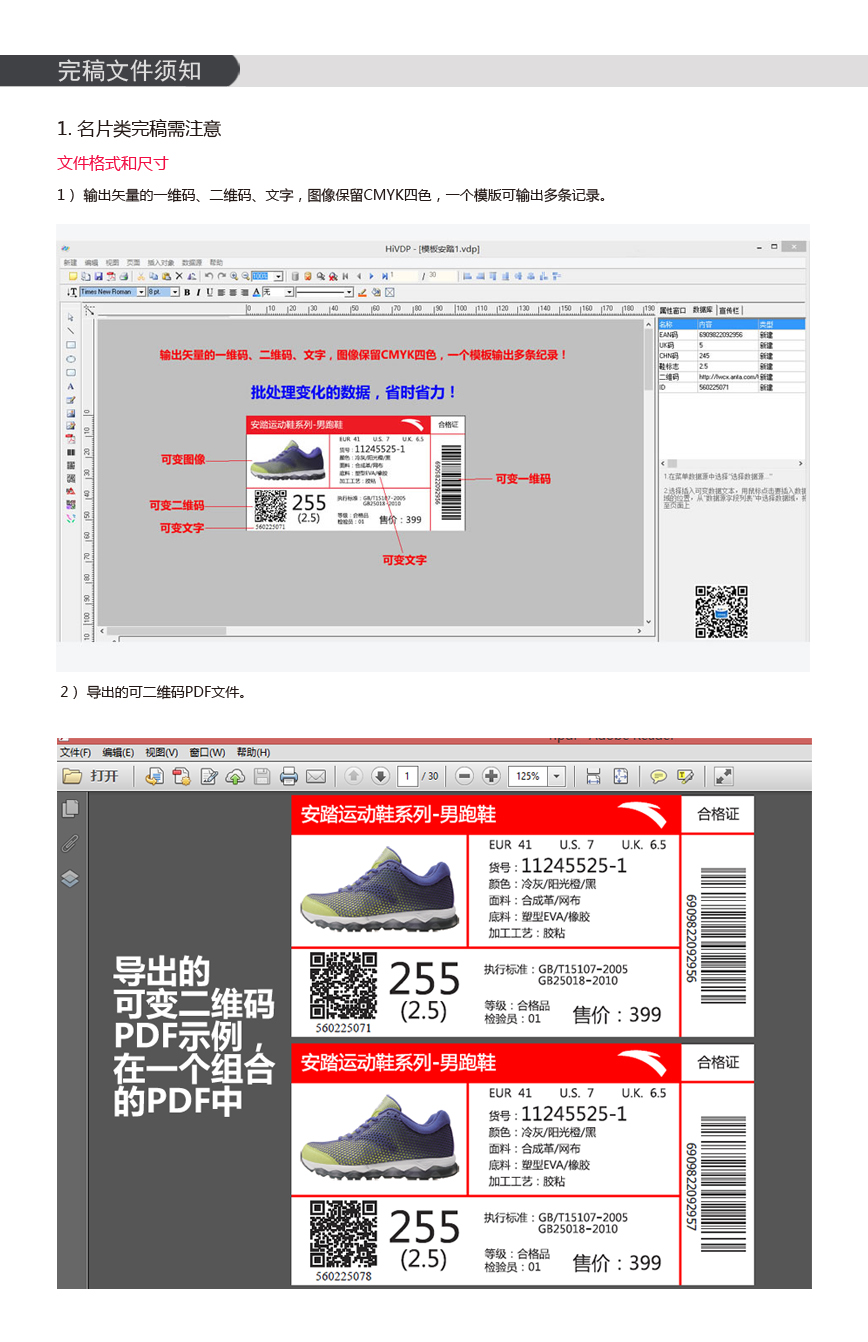This screenshot has height=1342, width=868.
Task: Open the attachments paperclip panel
Action: (70, 843)
